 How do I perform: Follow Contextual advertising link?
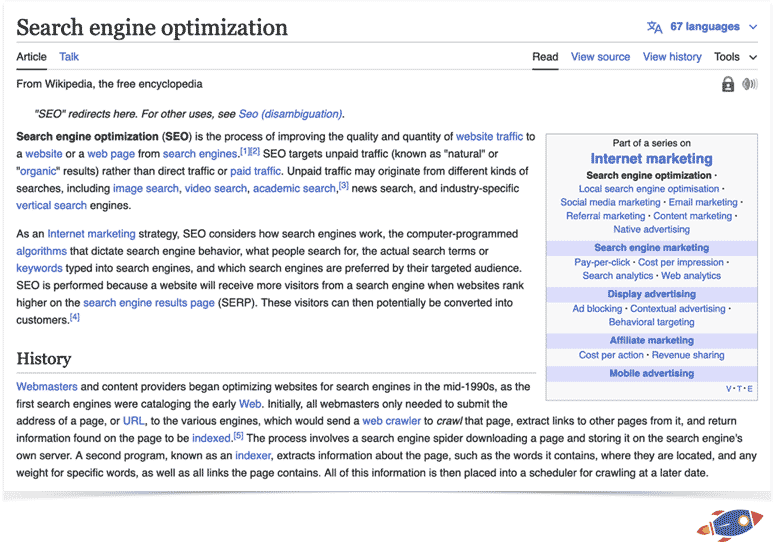click(x=678, y=309)
